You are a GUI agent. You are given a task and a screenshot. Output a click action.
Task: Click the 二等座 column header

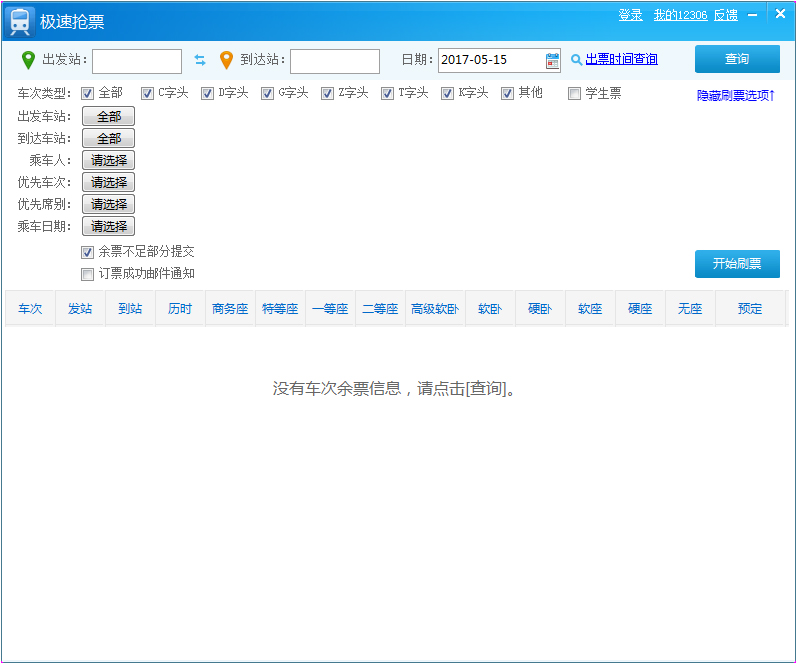(380, 309)
